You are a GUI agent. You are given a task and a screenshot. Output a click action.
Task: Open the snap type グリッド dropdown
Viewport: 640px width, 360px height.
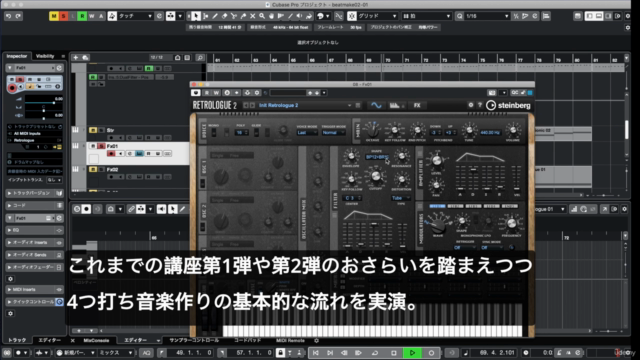pos(377,16)
